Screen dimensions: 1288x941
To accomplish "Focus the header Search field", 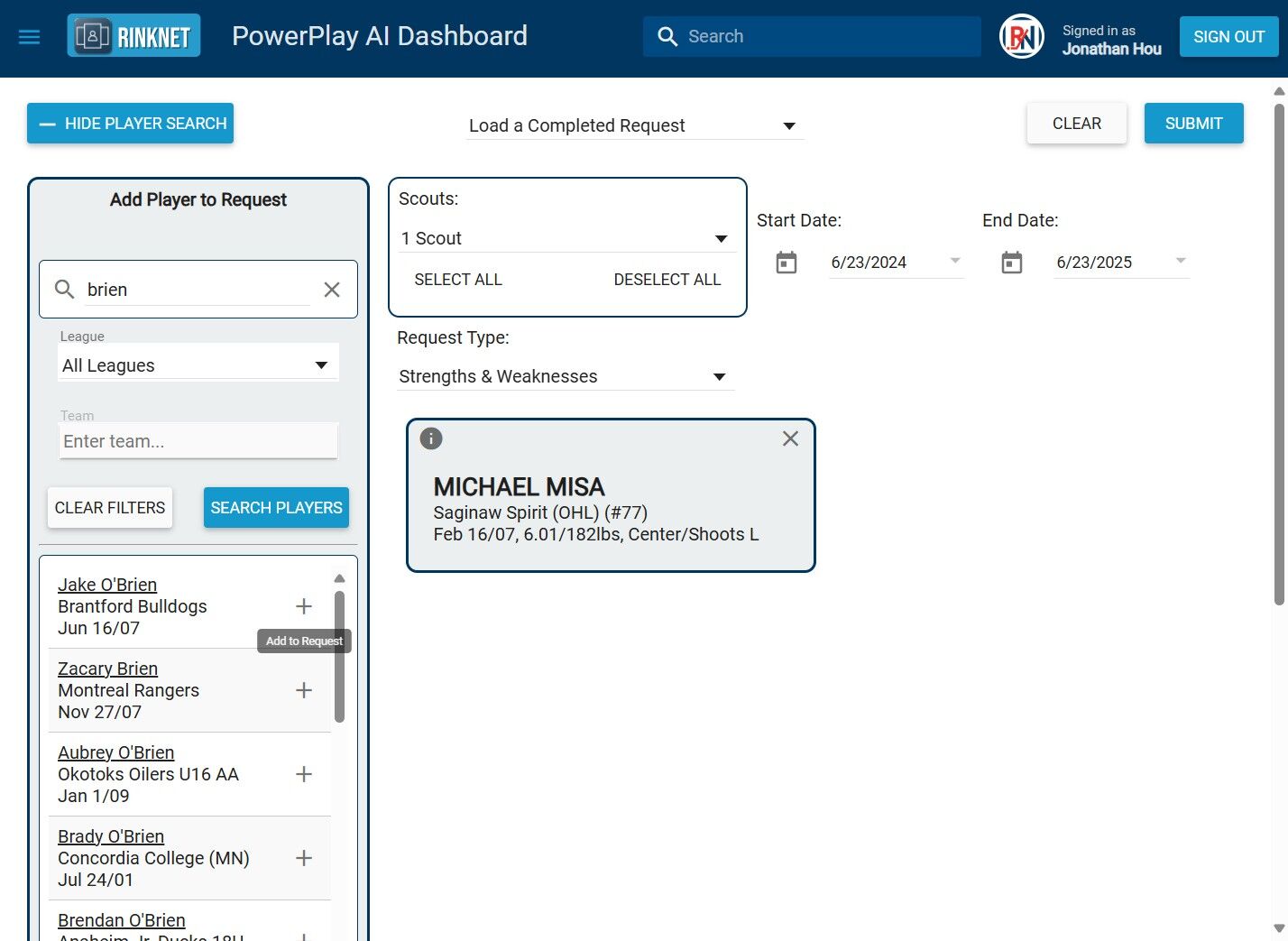I will coord(812,36).
